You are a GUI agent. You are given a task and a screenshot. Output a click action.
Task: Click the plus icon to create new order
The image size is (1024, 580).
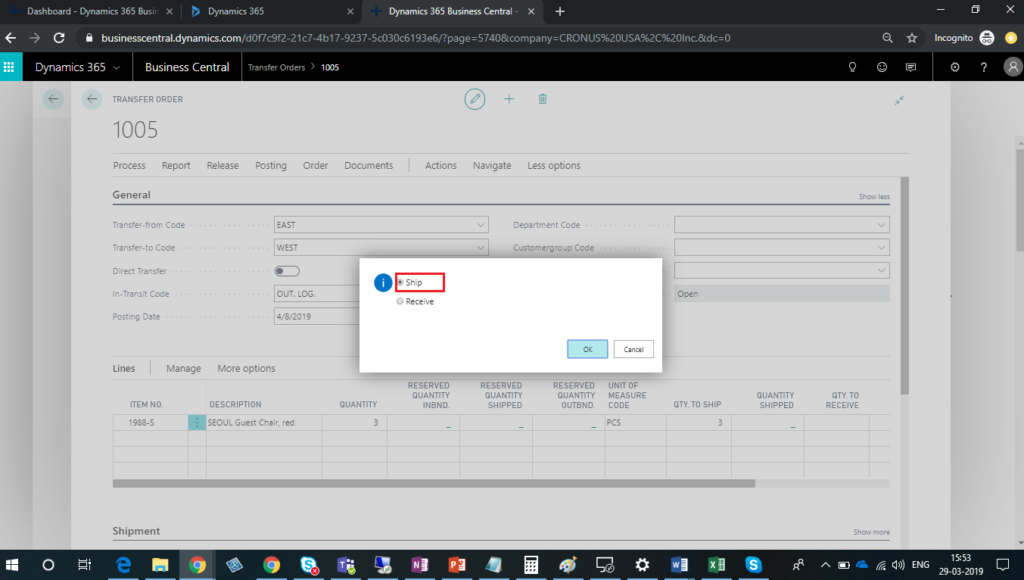point(509,99)
